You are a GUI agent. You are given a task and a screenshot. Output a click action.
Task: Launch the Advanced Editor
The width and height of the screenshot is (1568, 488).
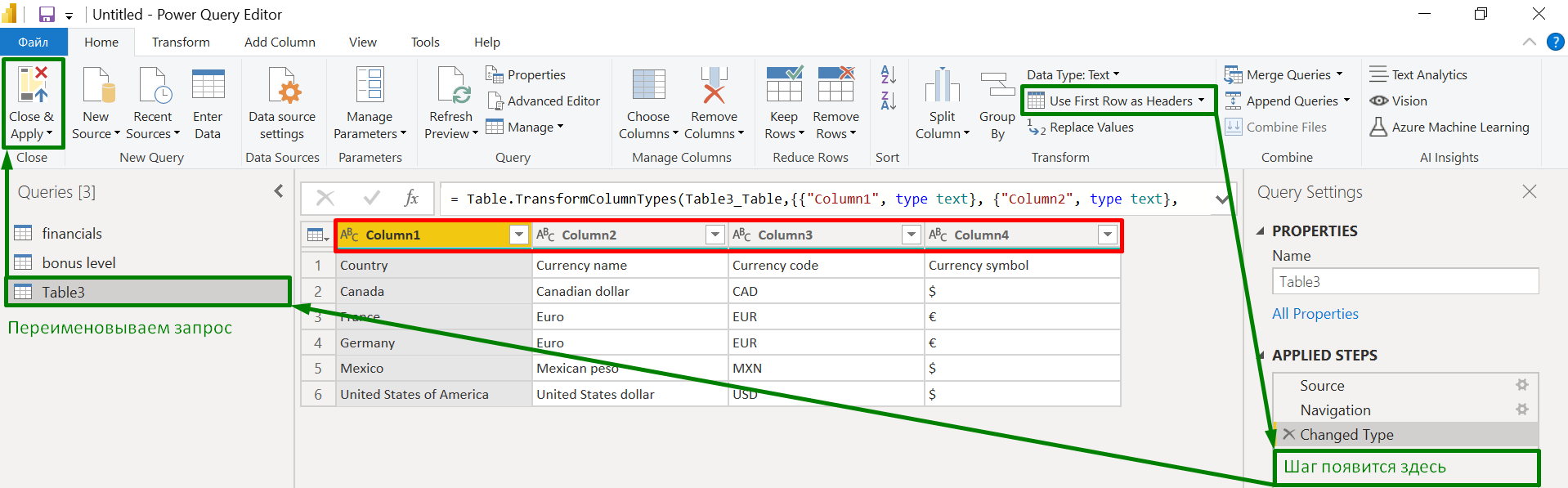point(544,101)
